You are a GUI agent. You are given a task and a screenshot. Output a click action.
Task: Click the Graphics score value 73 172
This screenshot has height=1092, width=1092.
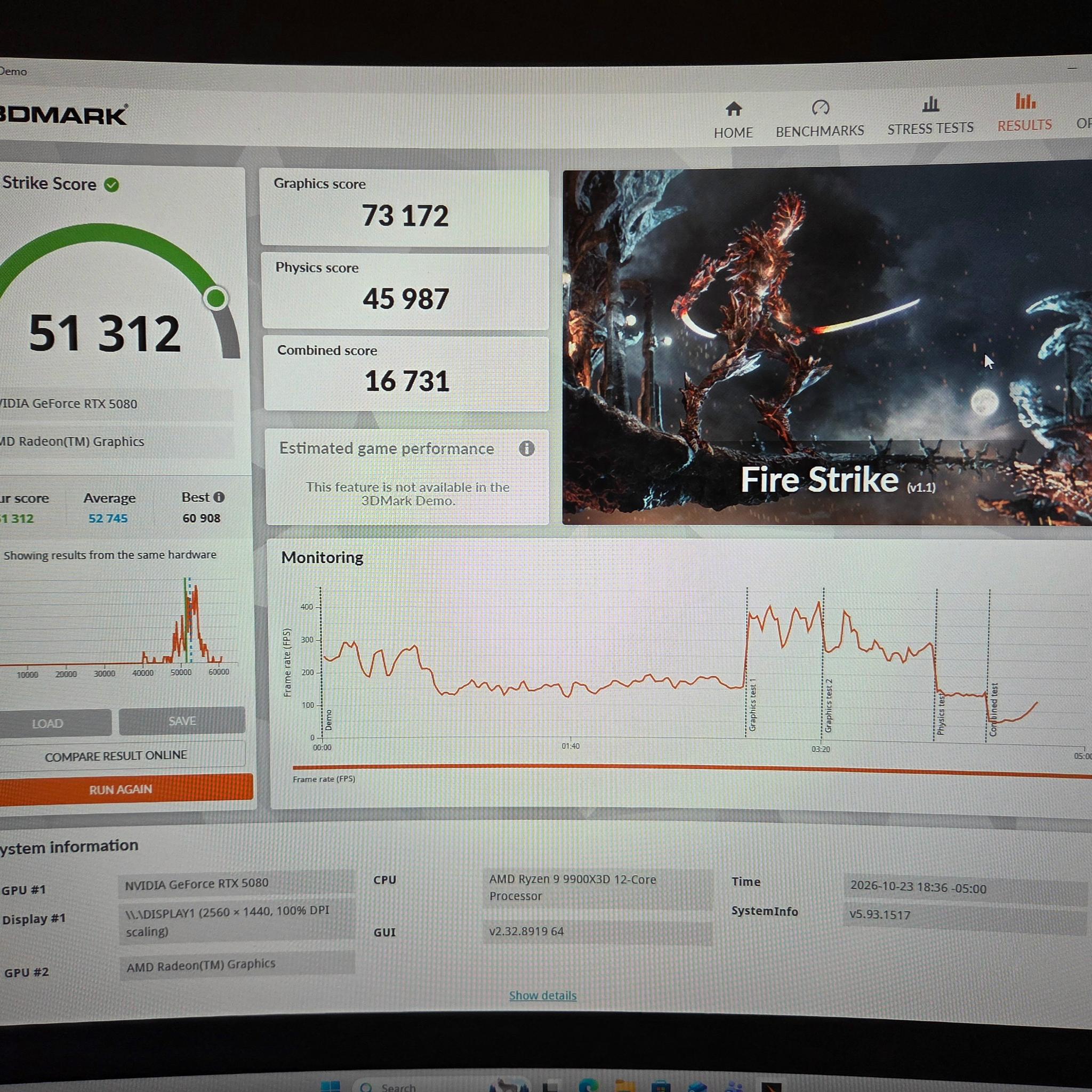coord(405,215)
